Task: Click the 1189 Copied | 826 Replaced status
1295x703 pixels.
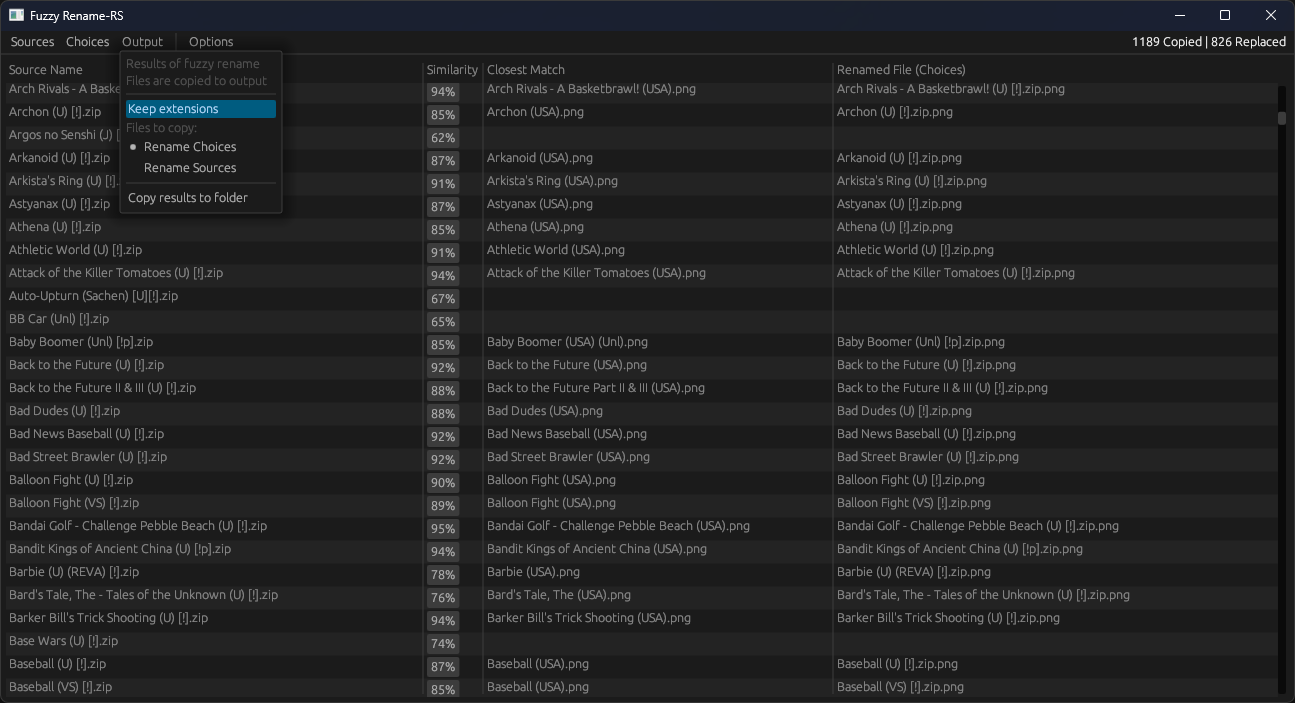Action: point(1209,42)
